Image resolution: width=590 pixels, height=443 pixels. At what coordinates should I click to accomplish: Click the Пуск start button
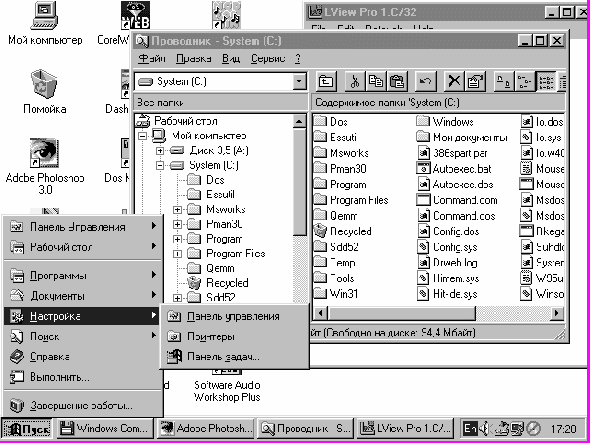27,429
